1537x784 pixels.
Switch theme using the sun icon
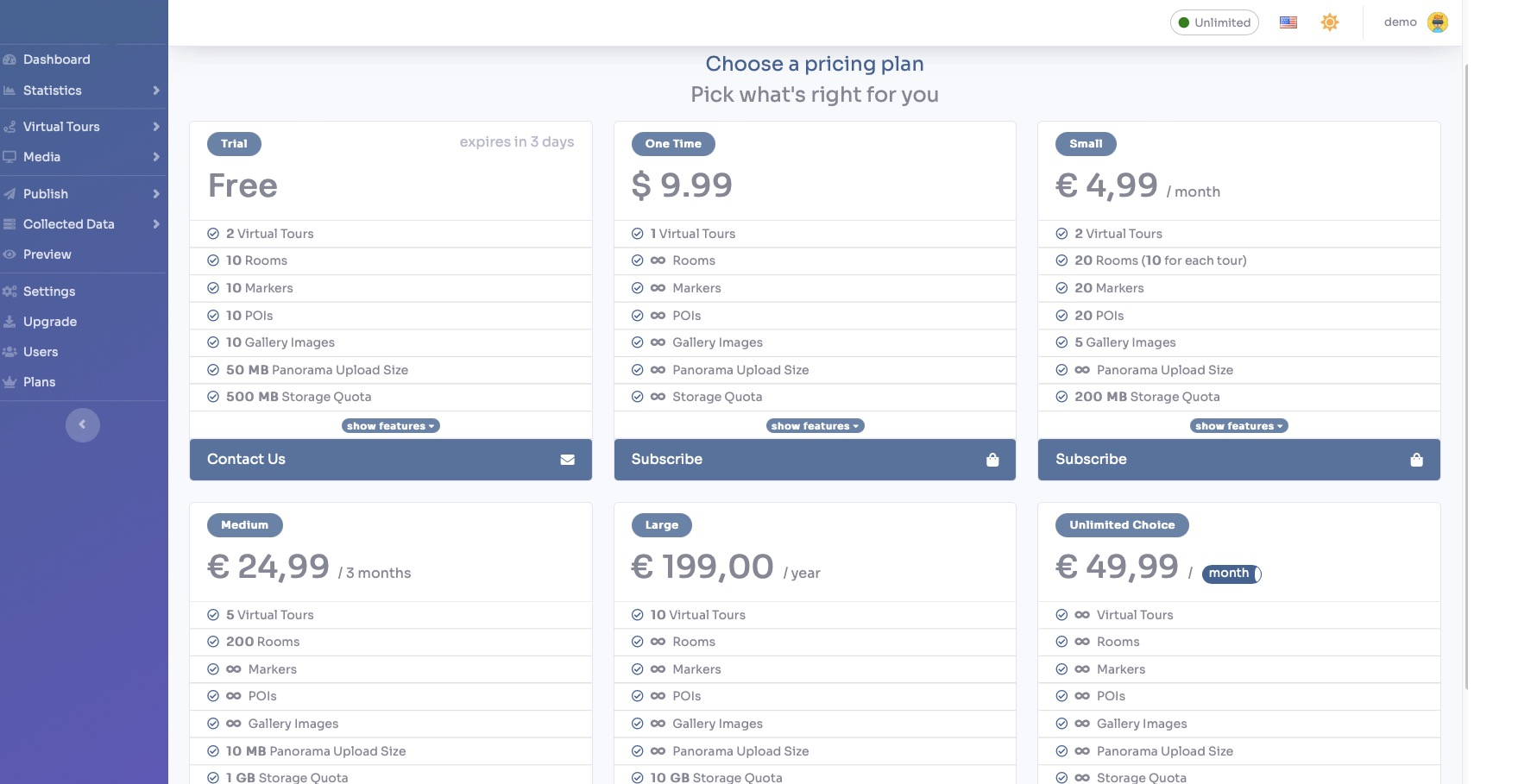[x=1329, y=22]
